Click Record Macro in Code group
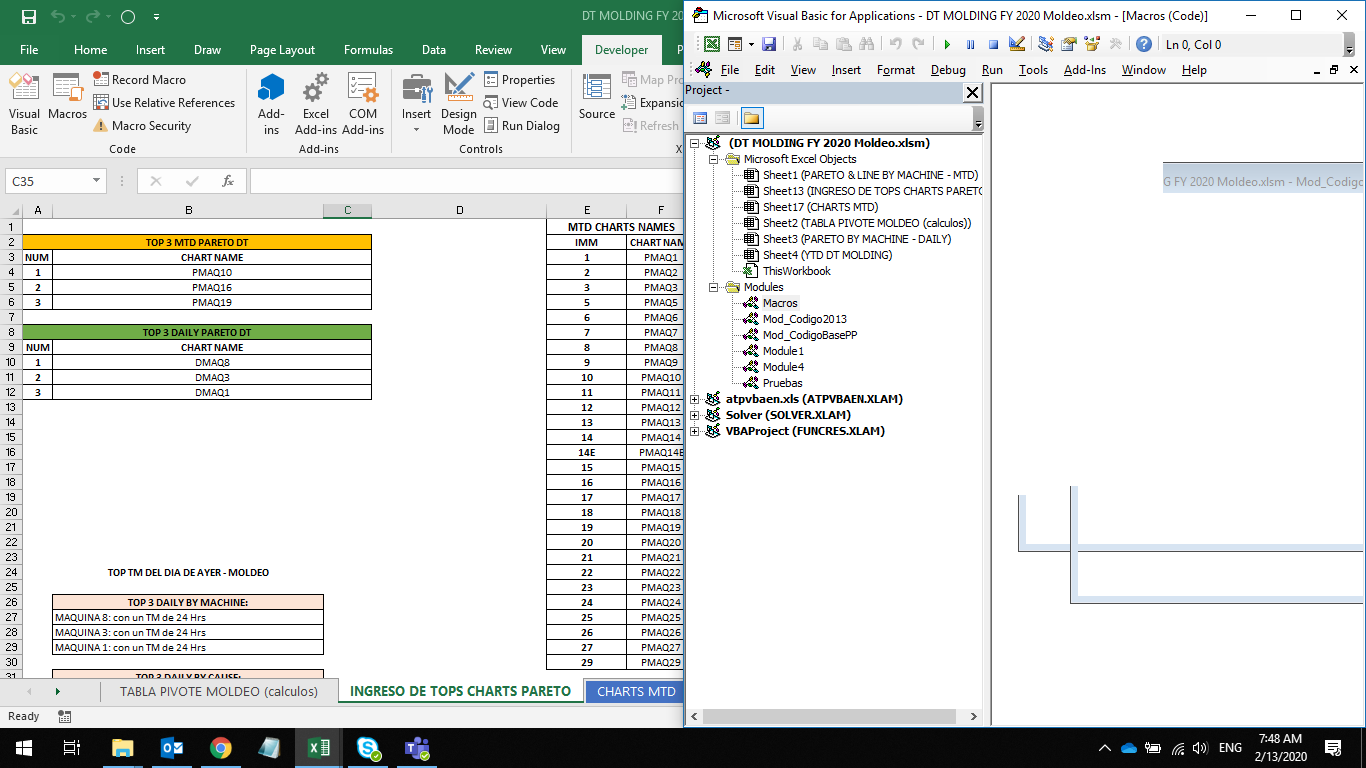The height and width of the screenshot is (768, 1366). pos(139,80)
